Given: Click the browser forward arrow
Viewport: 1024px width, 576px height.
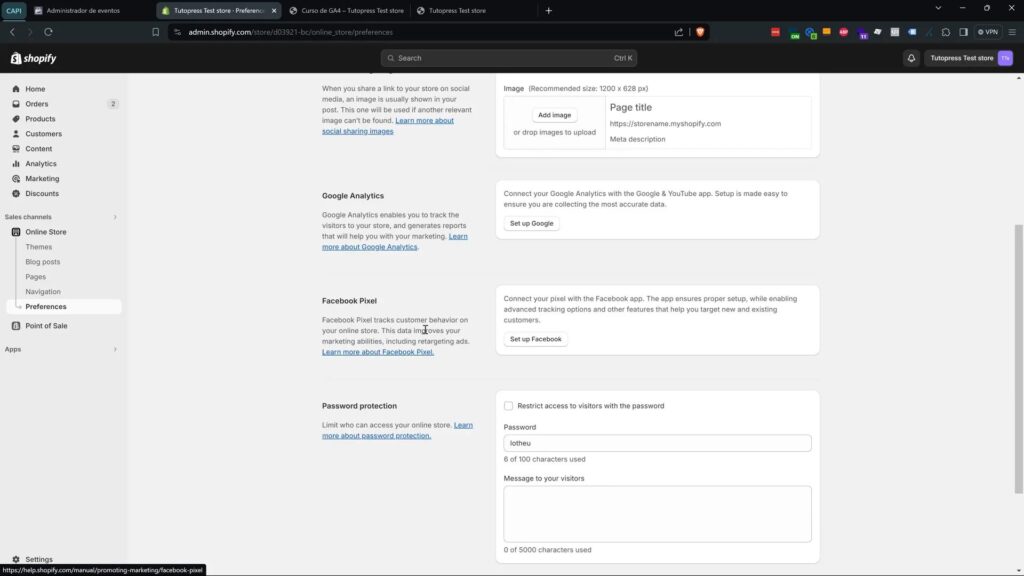Looking at the screenshot, I should pos(29,32).
